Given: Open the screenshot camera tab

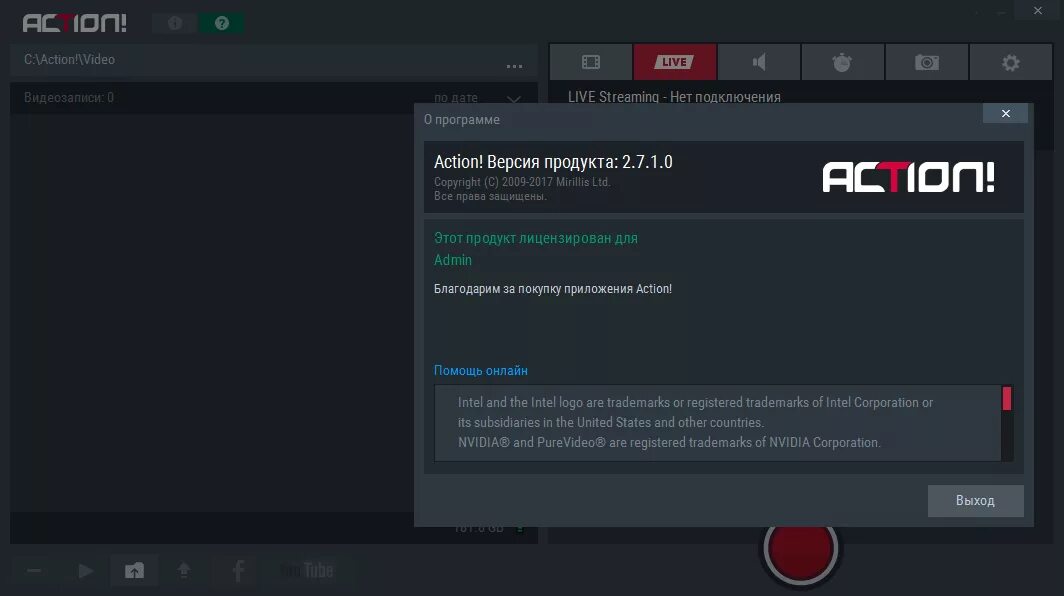Looking at the screenshot, I should point(927,62).
